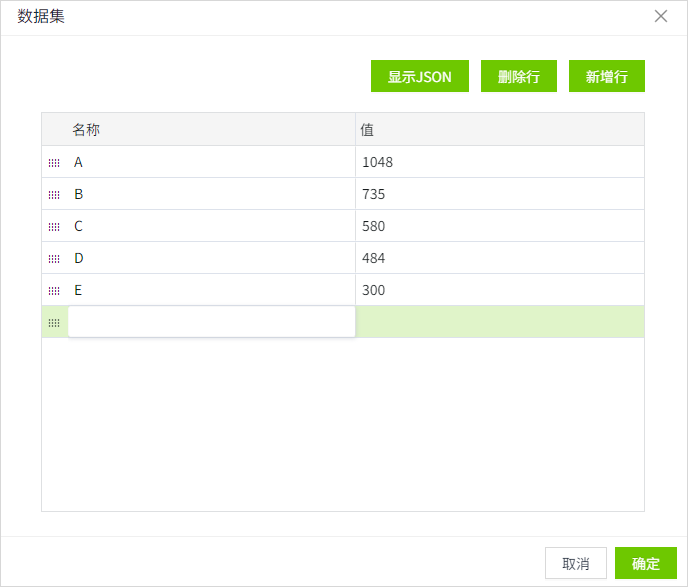Image resolution: width=688 pixels, height=587 pixels.
Task: Cancel the dialog with 取消
Action: [x=576, y=563]
